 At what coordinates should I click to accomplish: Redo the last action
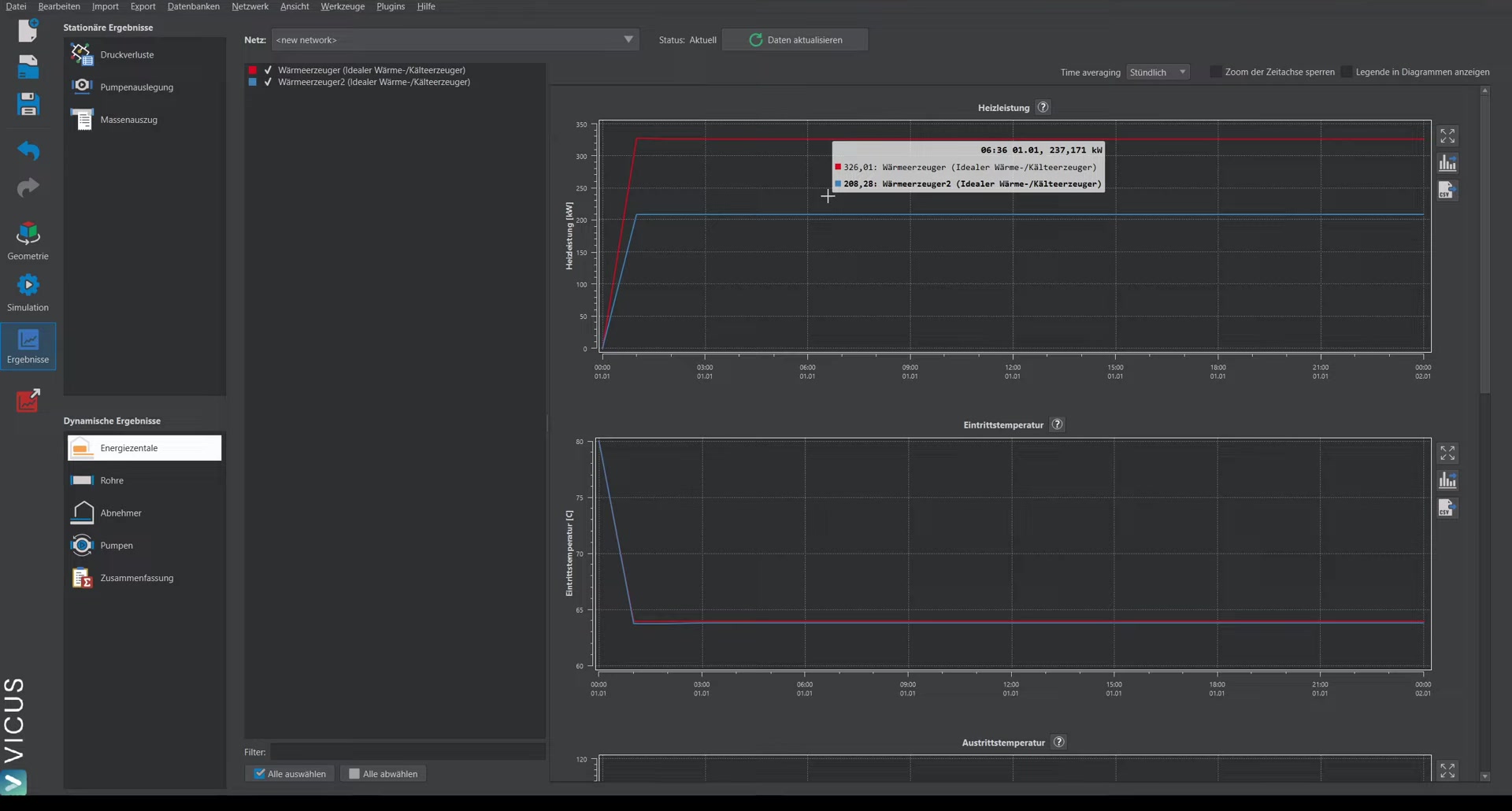click(28, 187)
